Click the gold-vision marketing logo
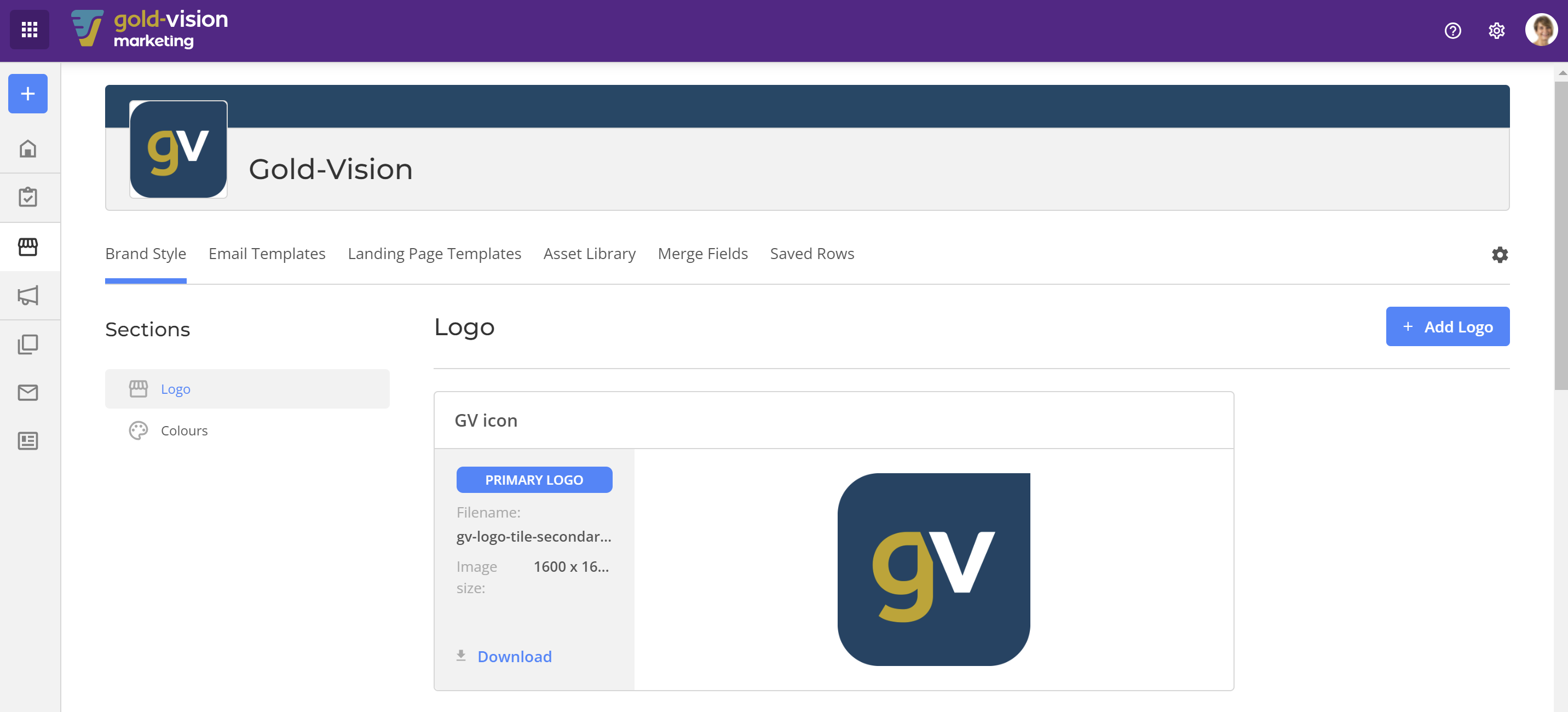This screenshot has width=1568, height=712. click(150, 28)
